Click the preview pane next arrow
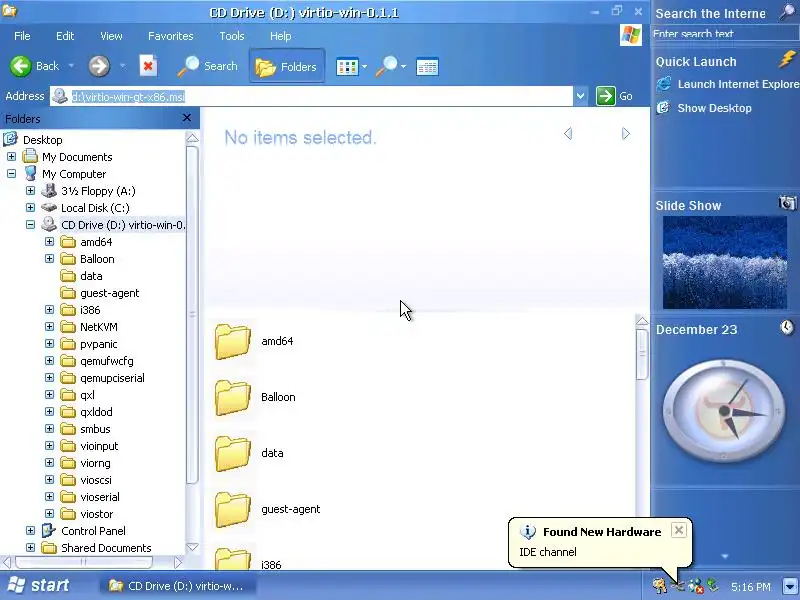Viewport: 800px width, 600px height. coord(626,134)
